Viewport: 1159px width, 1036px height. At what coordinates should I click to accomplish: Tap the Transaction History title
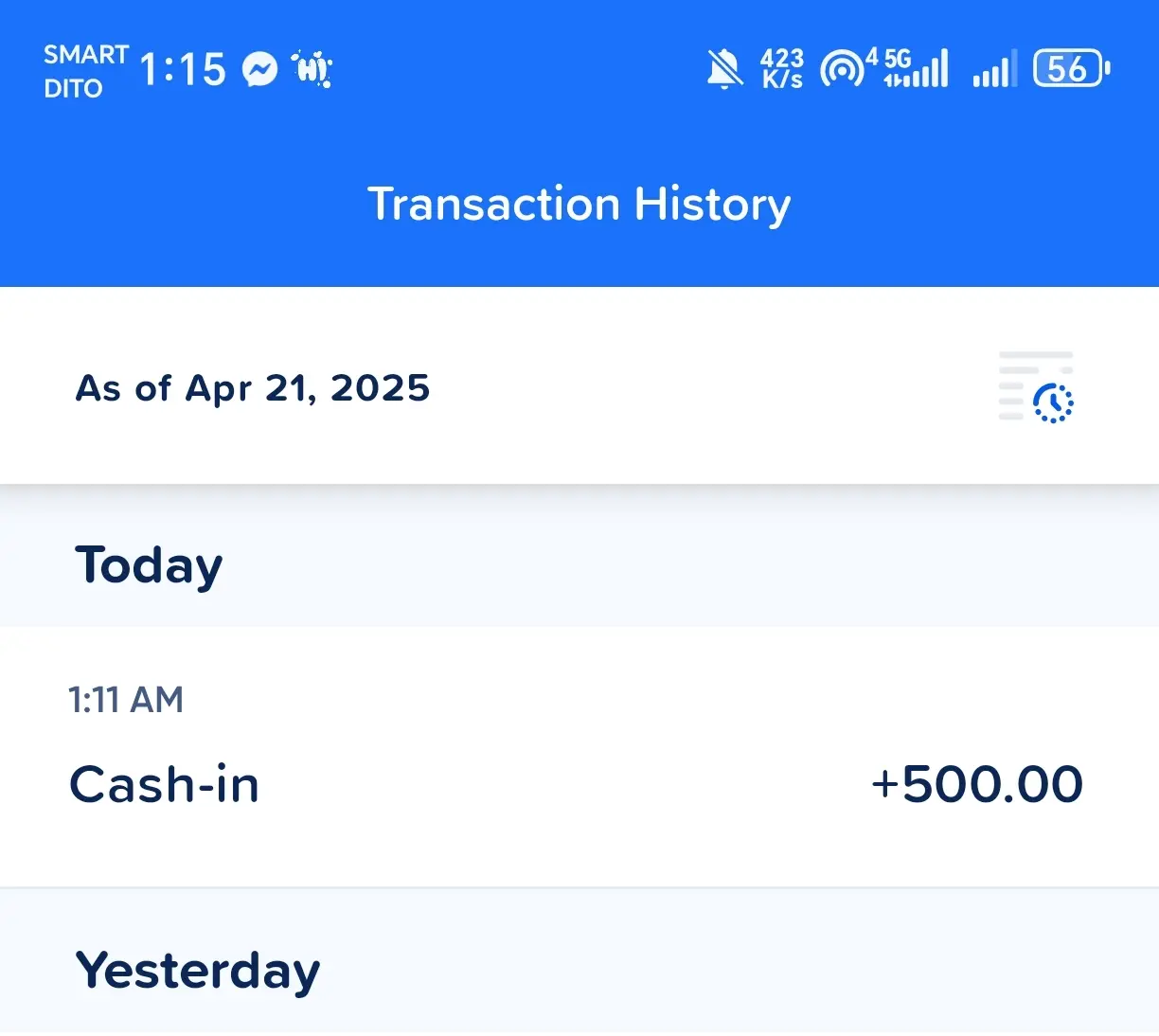(x=579, y=205)
